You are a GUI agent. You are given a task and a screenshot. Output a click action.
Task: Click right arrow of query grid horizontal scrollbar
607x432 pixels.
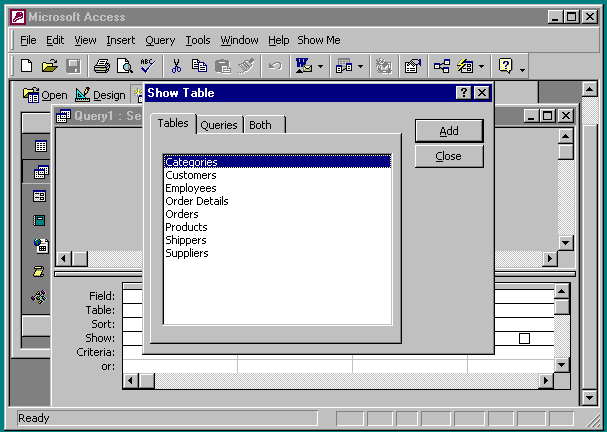click(546, 381)
